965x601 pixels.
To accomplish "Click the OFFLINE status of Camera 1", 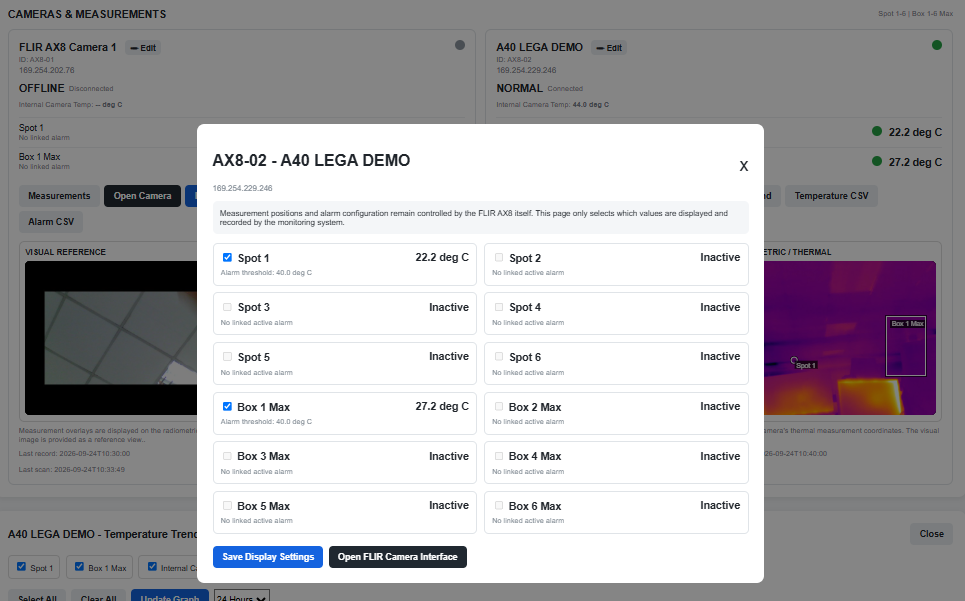I will pyautogui.click(x=41, y=88).
